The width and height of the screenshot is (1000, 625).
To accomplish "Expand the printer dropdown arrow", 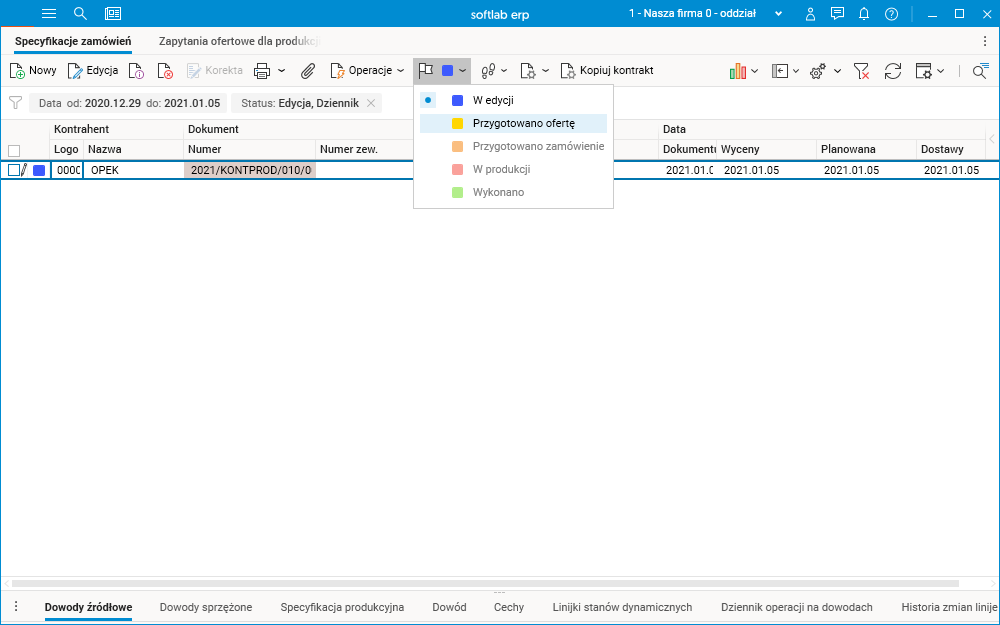I will tap(281, 71).
